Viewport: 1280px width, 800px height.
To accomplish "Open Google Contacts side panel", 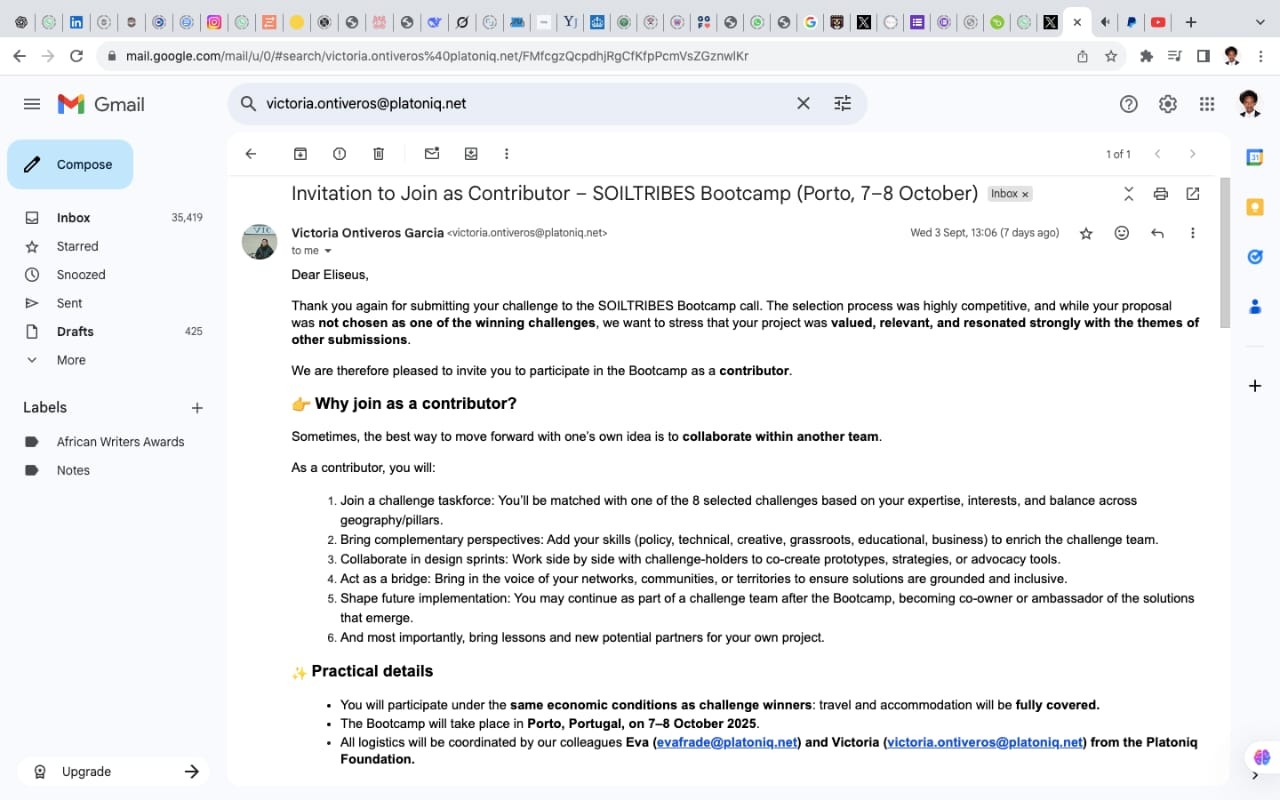I will pos(1255,307).
